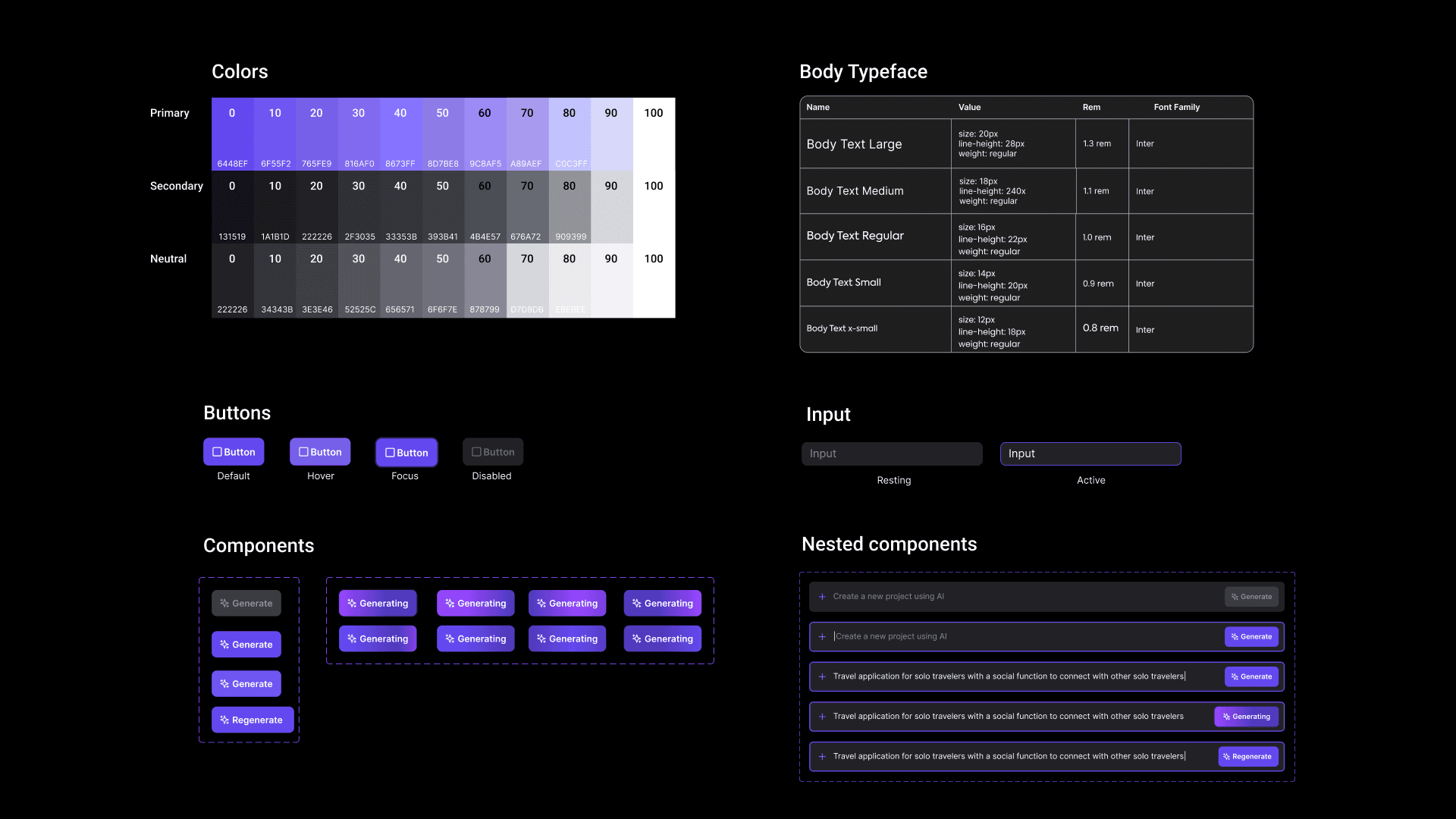The width and height of the screenshot is (1456, 819).
Task: Click the plus icon in the Travel row with Regenerate button
Action: point(822,757)
